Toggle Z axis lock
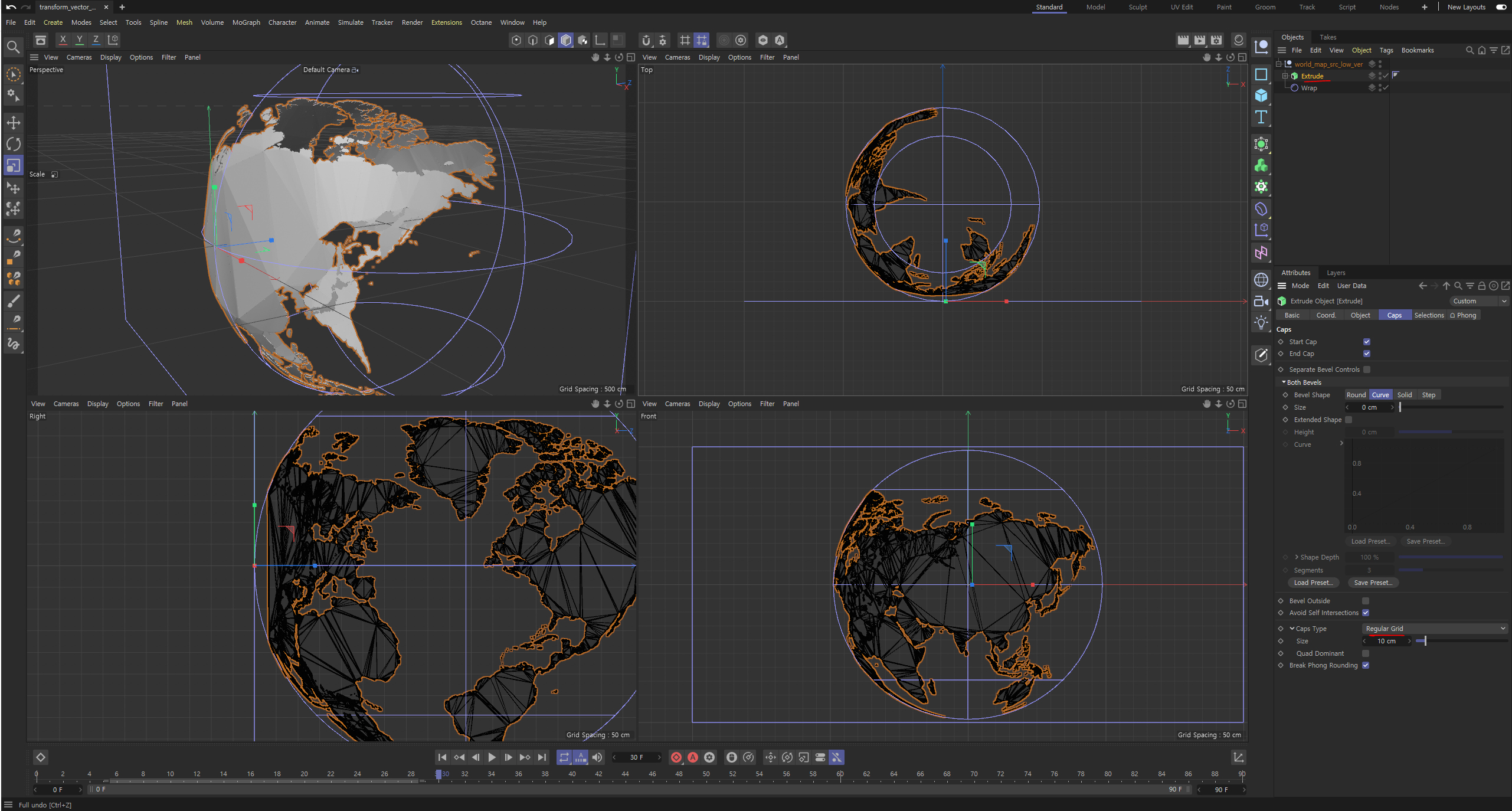The image size is (1512, 811). tap(96, 40)
